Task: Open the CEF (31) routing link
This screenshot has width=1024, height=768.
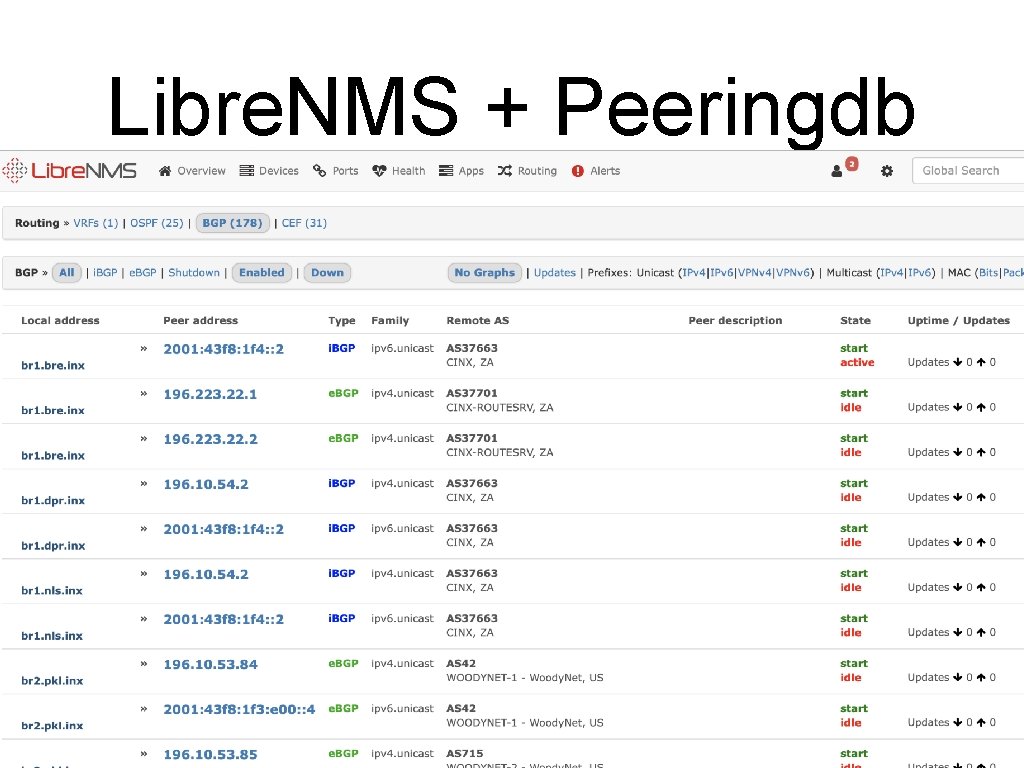Action: [x=304, y=223]
